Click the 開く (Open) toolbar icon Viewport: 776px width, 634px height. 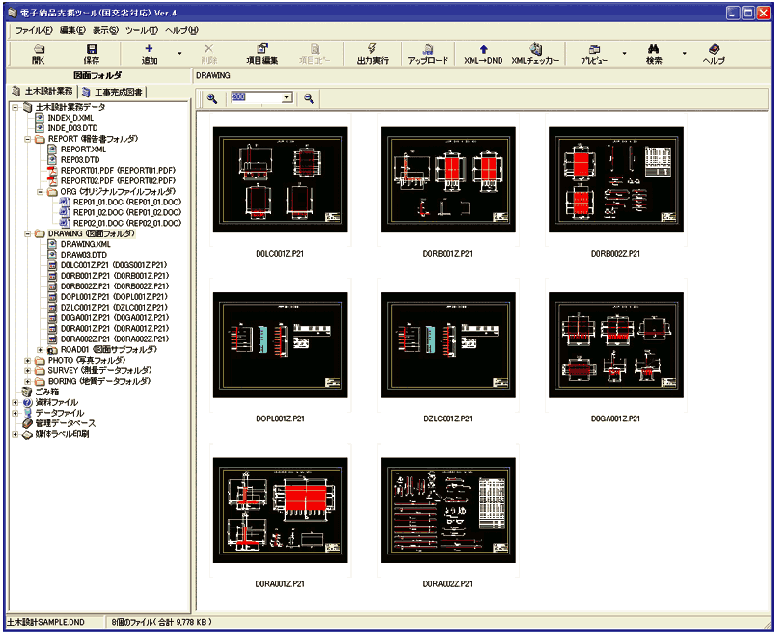[38, 53]
